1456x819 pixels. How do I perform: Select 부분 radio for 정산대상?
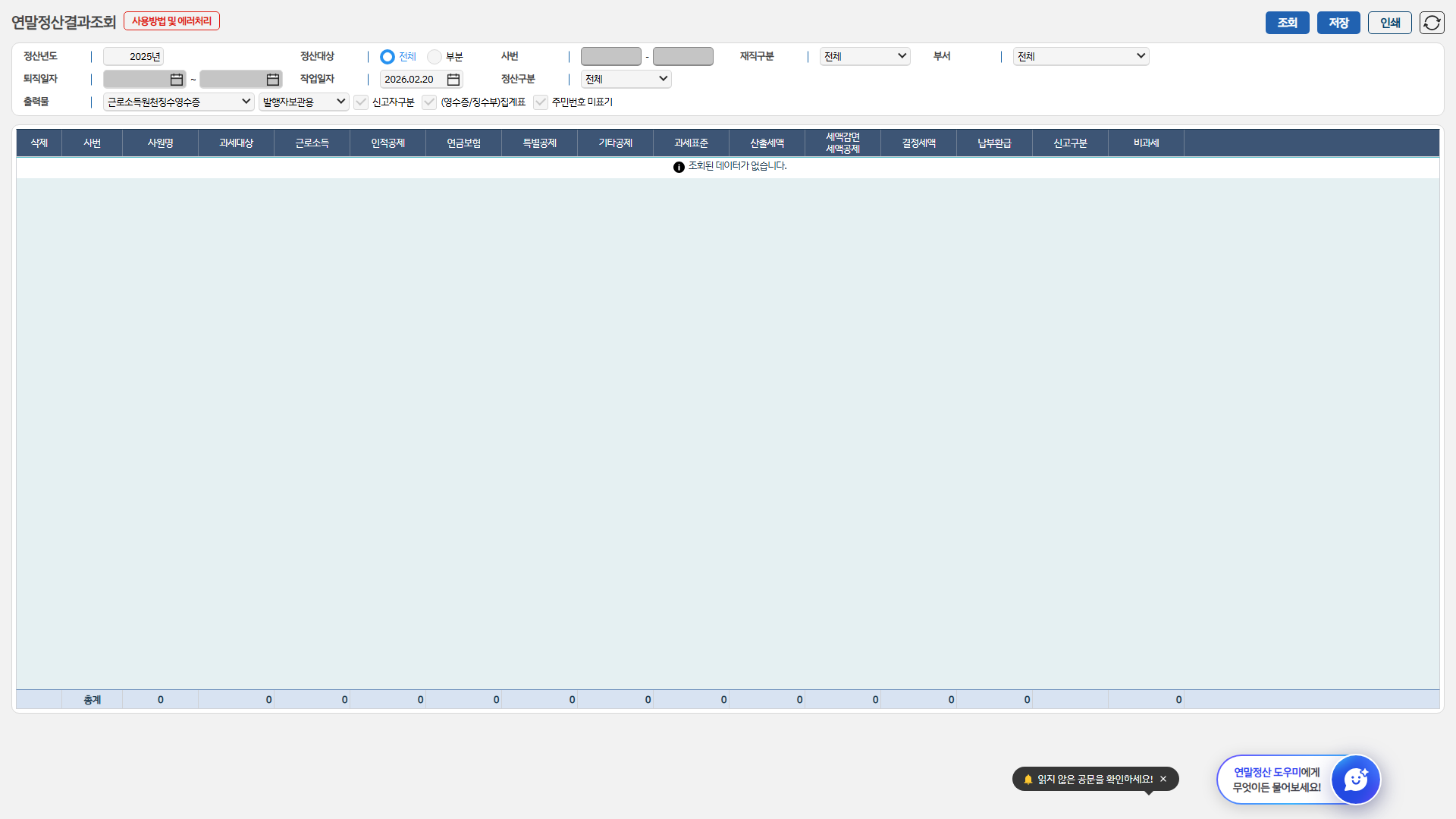pos(435,57)
